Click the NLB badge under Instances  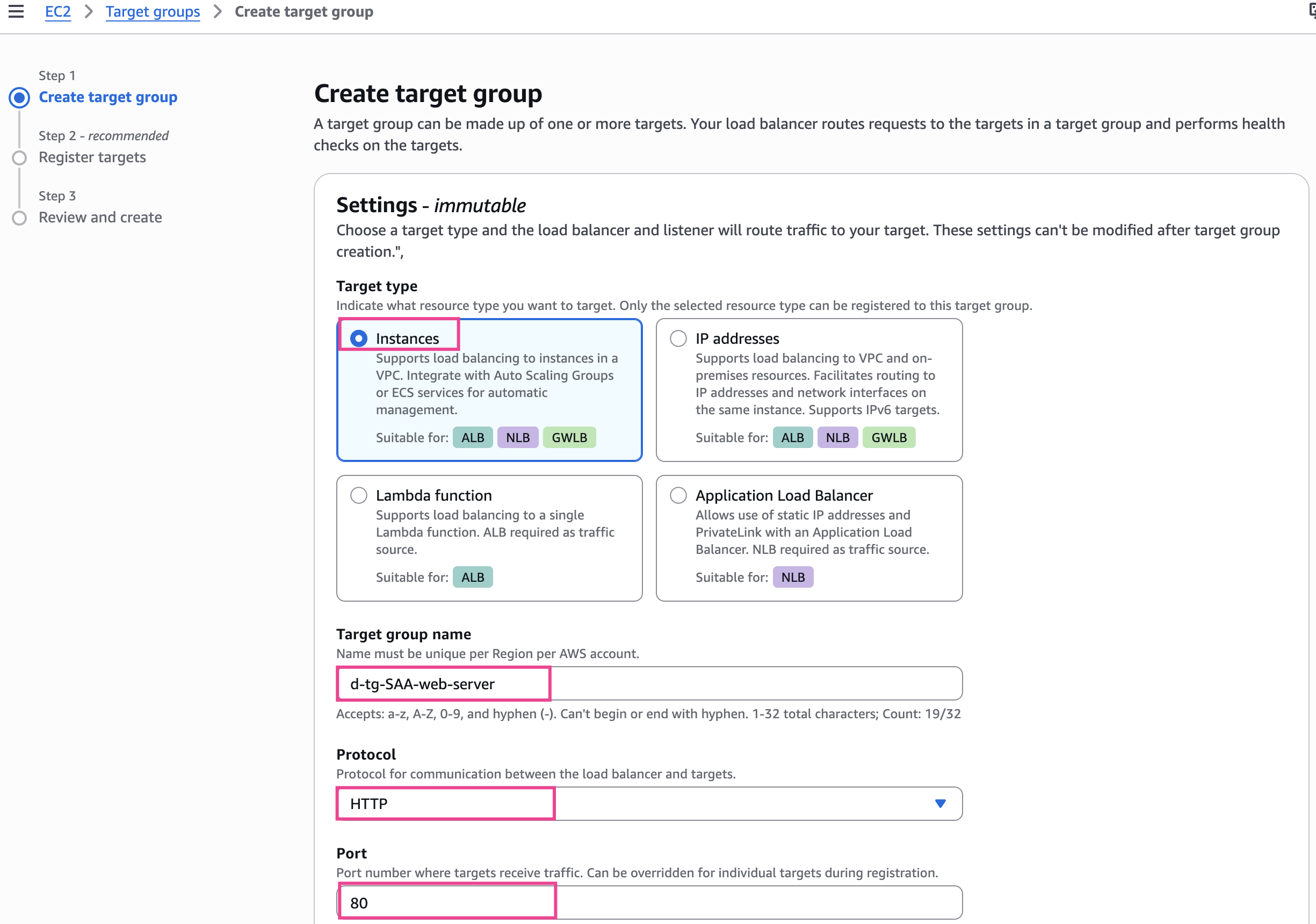coord(518,438)
